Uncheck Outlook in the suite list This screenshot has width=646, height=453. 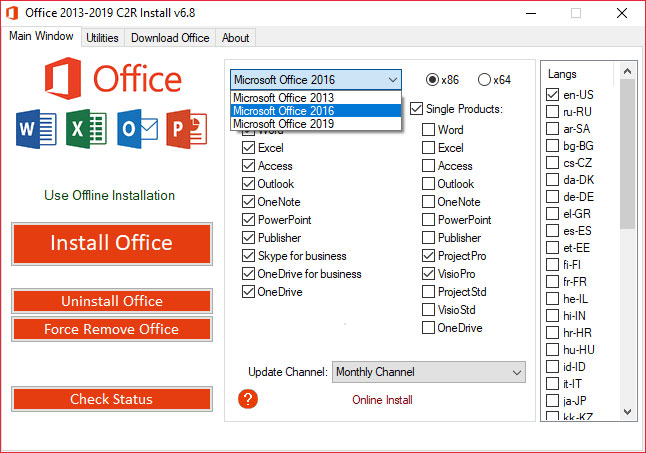pyautogui.click(x=248, y=184)
